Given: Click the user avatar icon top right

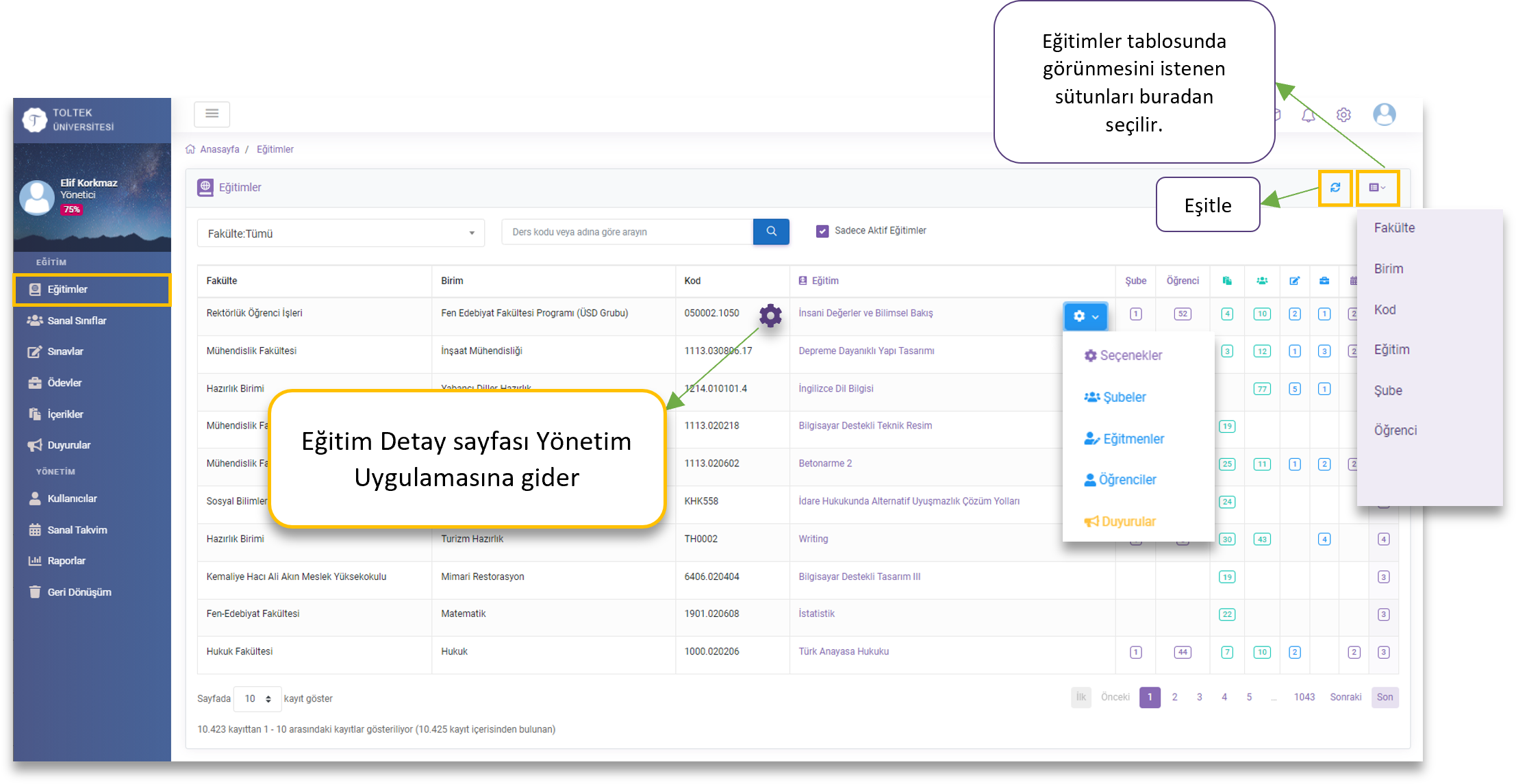Looking at the screenshot, I should click(x=1384, y=114).
